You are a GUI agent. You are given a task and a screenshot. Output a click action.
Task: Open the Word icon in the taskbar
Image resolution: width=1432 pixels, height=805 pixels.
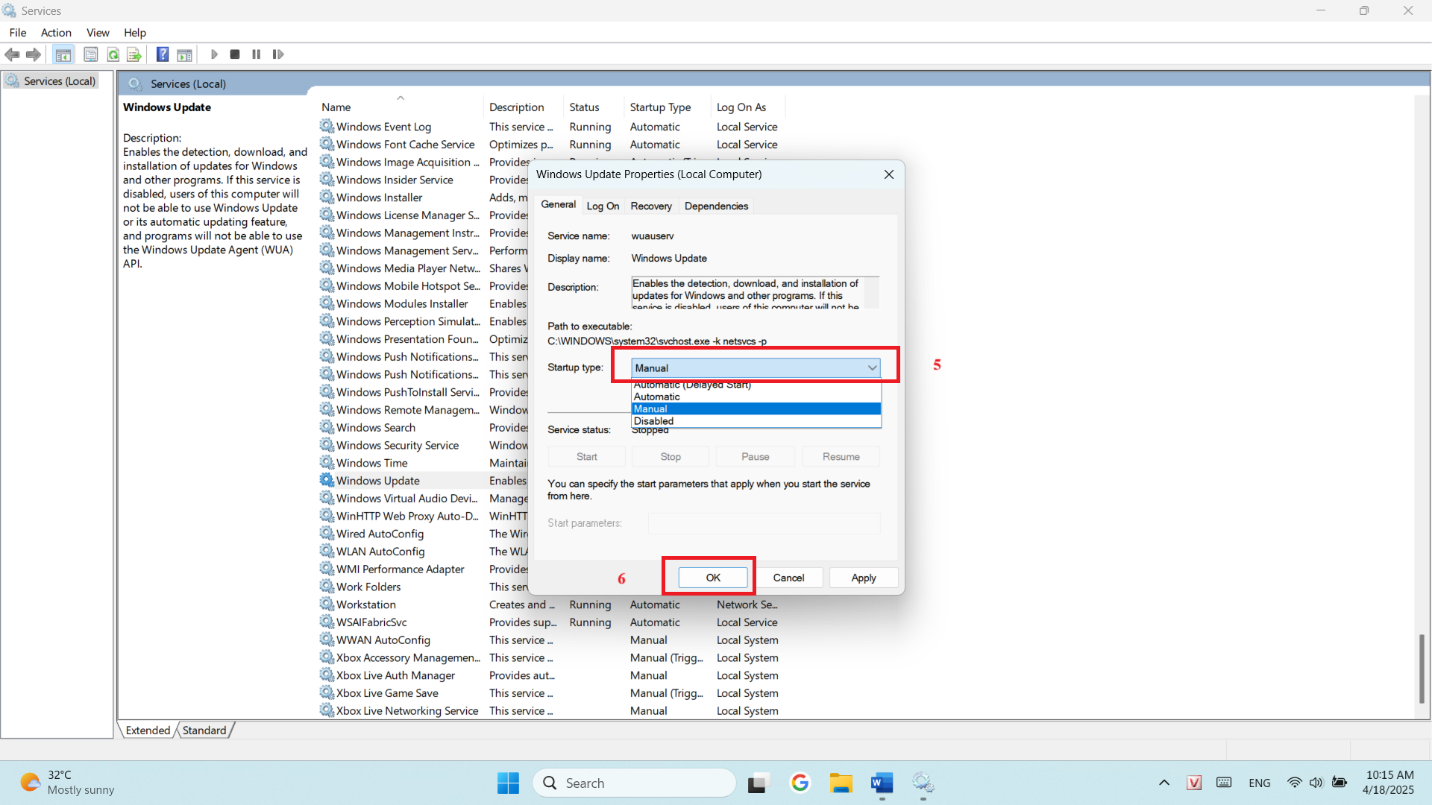point(881,783)
